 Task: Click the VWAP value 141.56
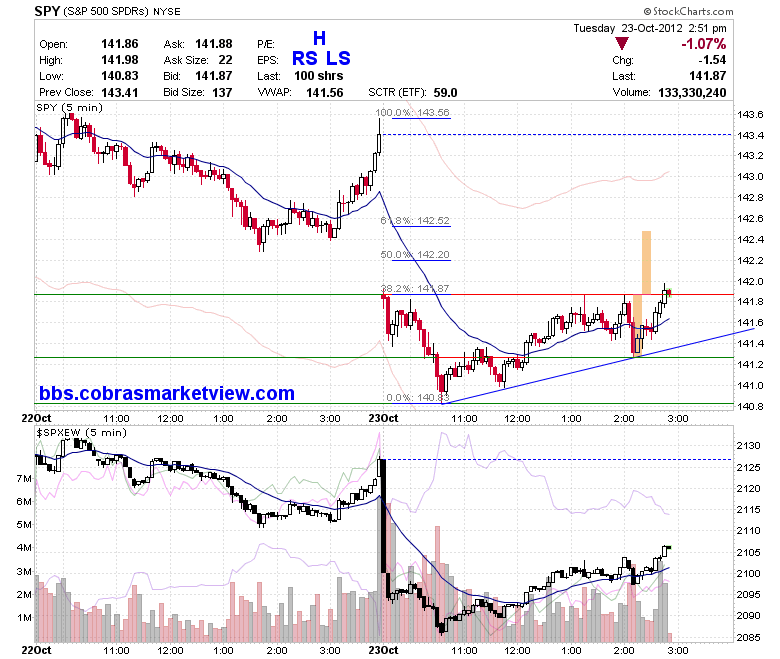click(x=324, y=93)
